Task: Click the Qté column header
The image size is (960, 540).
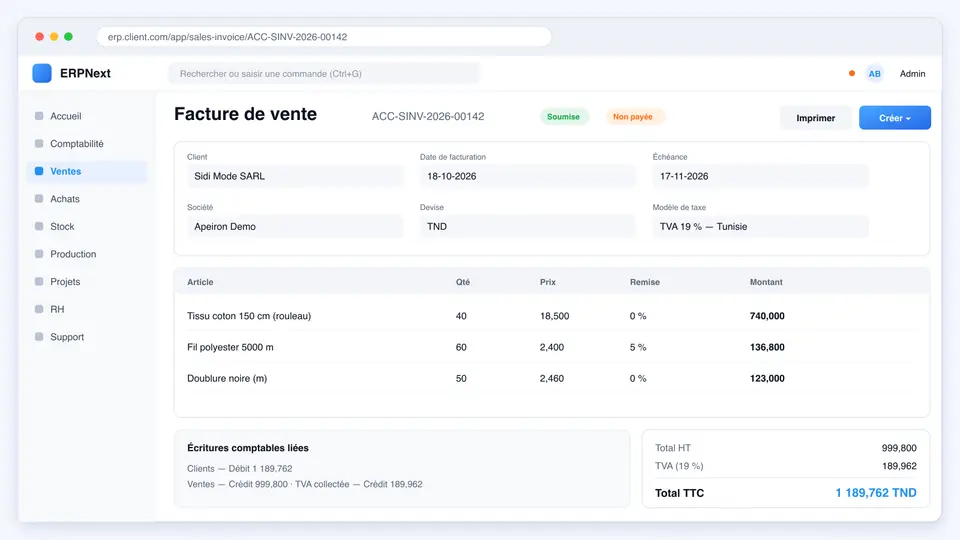Action: pyautogui.click(x=463, y=282)
